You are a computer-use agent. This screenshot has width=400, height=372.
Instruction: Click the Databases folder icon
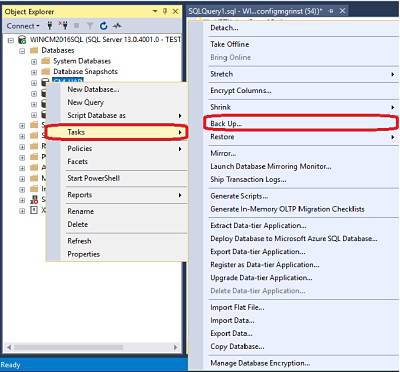(x=34, y=50)
